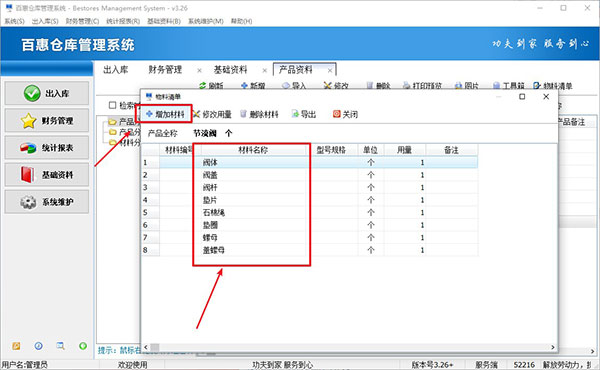Open the 统计报表 sidebar button with pie chart

click(47, 148)
